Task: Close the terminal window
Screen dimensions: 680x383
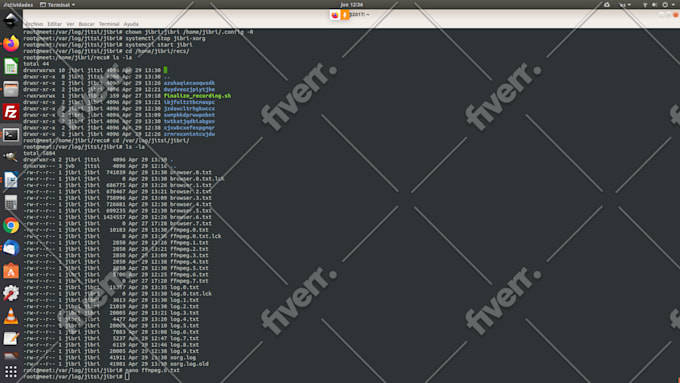Action: [675, 15]
